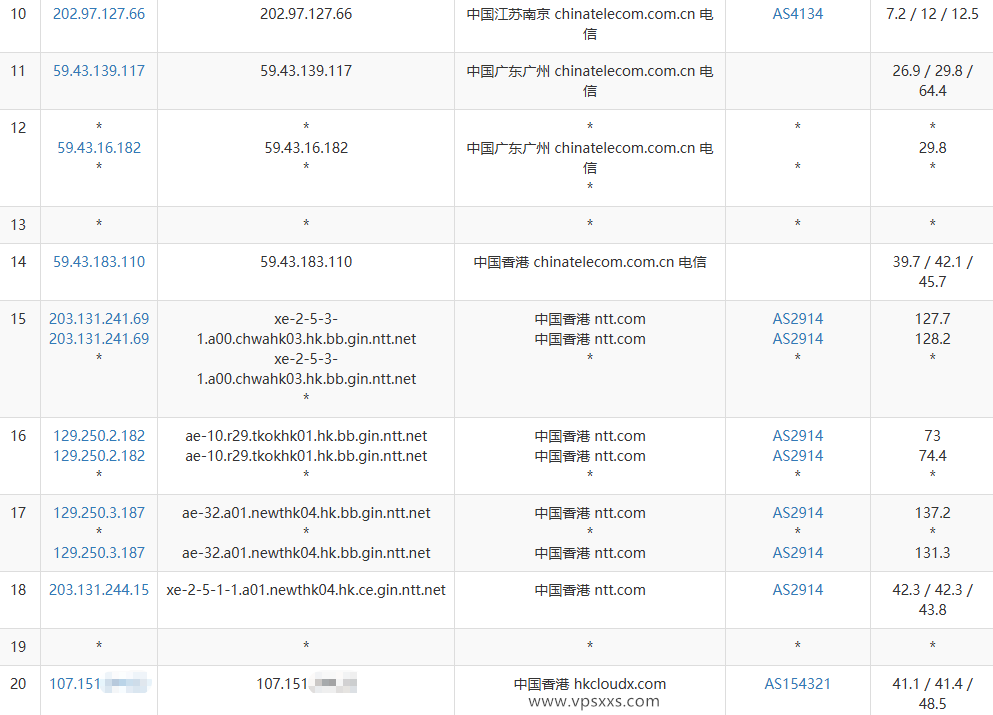Click the 127.7 latency value
Viewport: 993px width, 715px height.
click(932, 319)
